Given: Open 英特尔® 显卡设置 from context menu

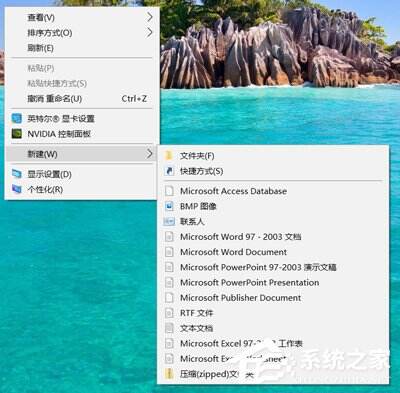Looking at the screenshot, I should (82, 118).
